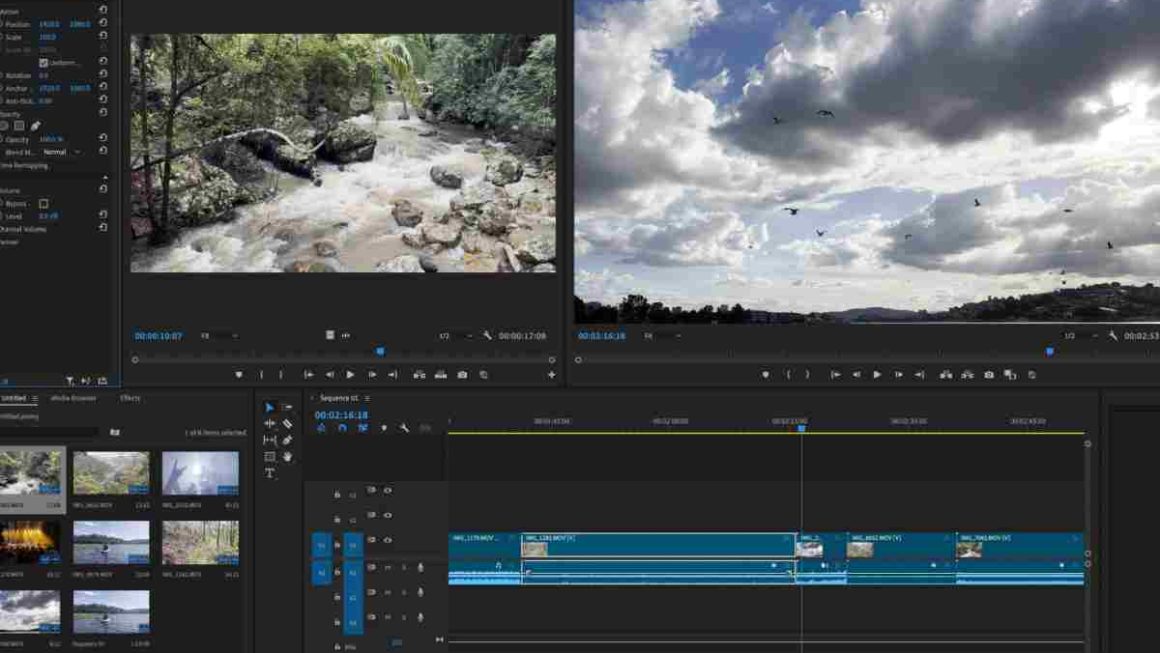Image resolution: width=1160 pixels, height=653 pixels.
Task: Toggle Volume Bypass checkbox
Action: (x=44, y=203)
